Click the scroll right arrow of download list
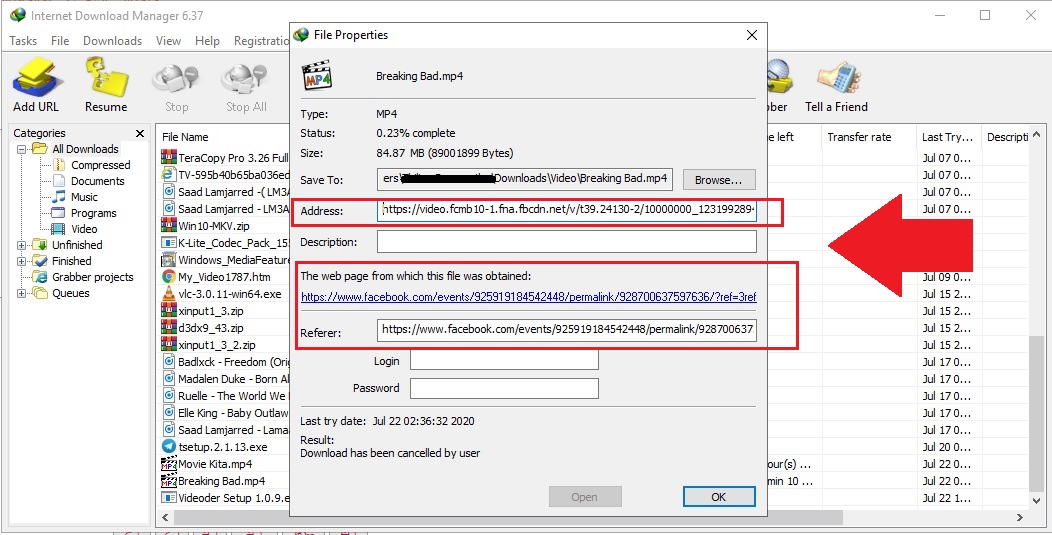 click(x=1020, y=518)
